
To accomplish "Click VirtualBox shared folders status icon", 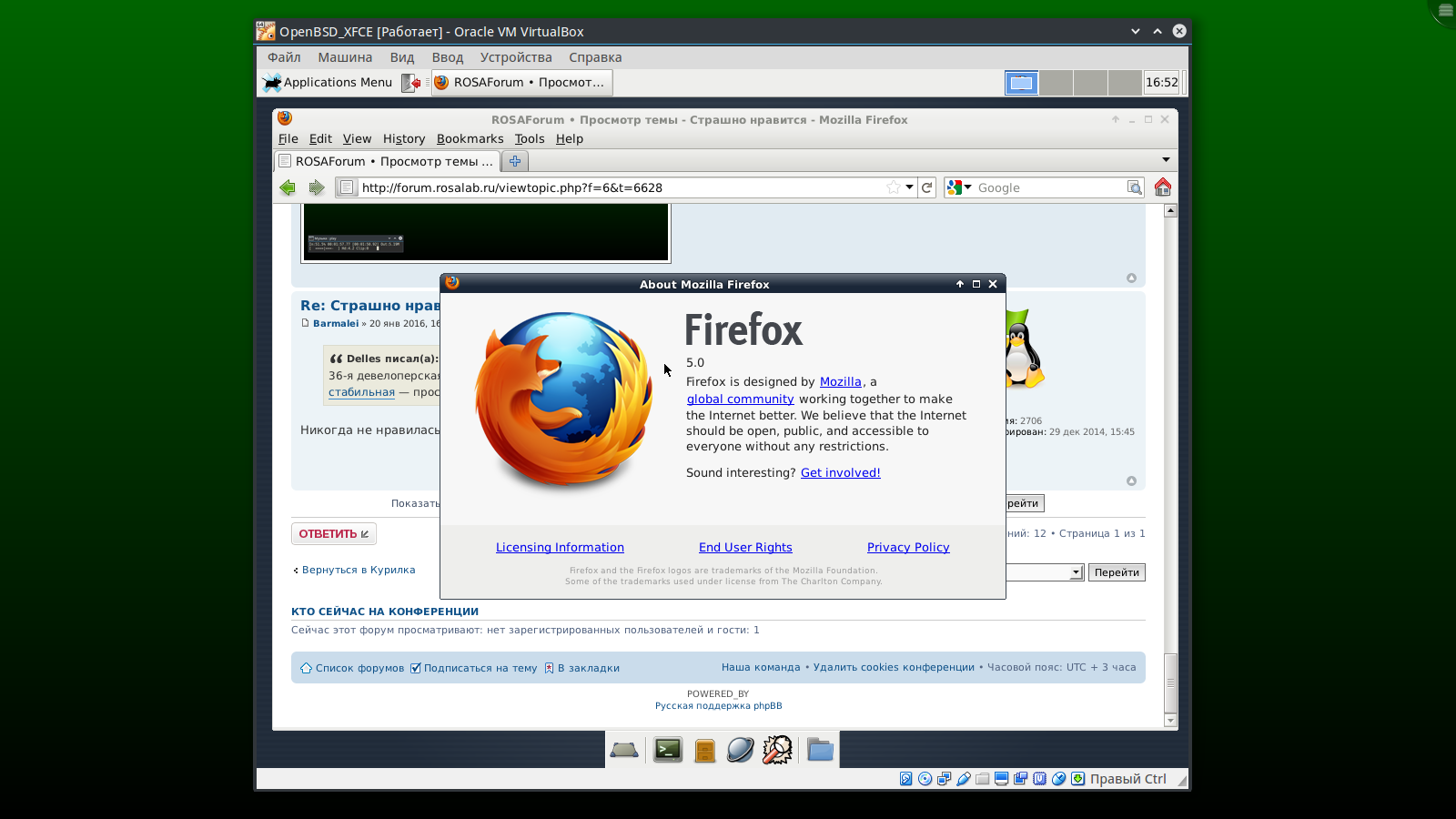I will pos(983,779).
